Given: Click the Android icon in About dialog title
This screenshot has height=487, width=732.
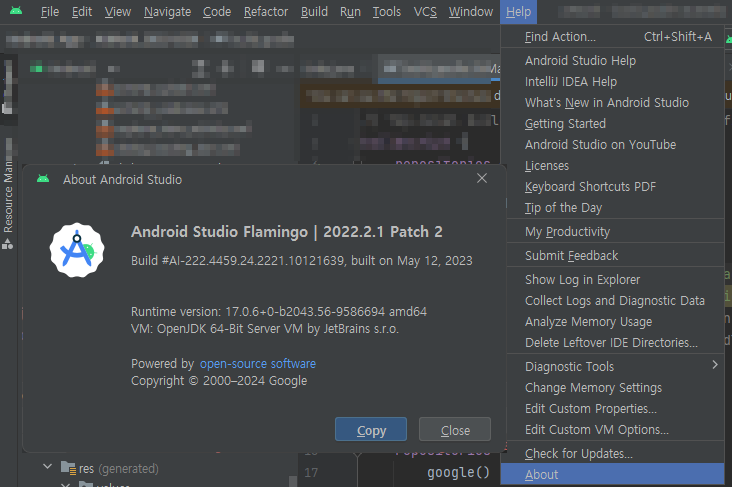Looking at the screenshot, I should (43, 179).
